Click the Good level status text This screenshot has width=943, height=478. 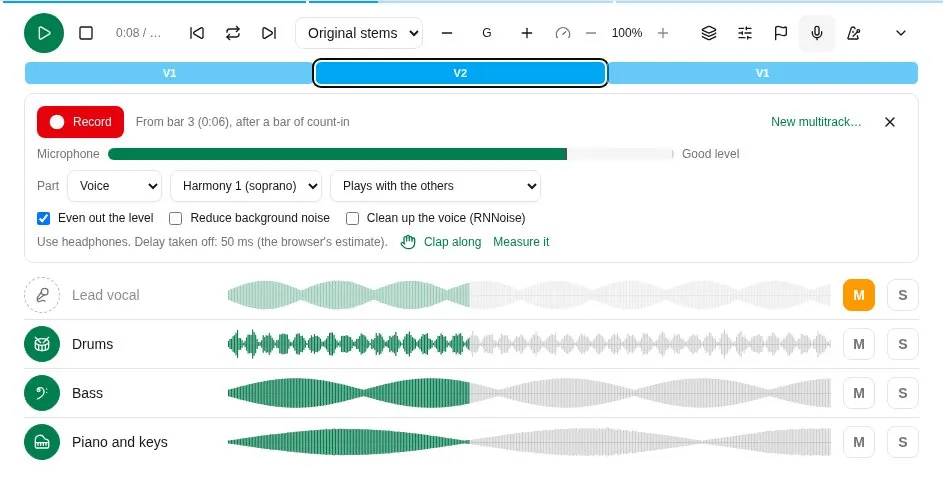(710, 154)
